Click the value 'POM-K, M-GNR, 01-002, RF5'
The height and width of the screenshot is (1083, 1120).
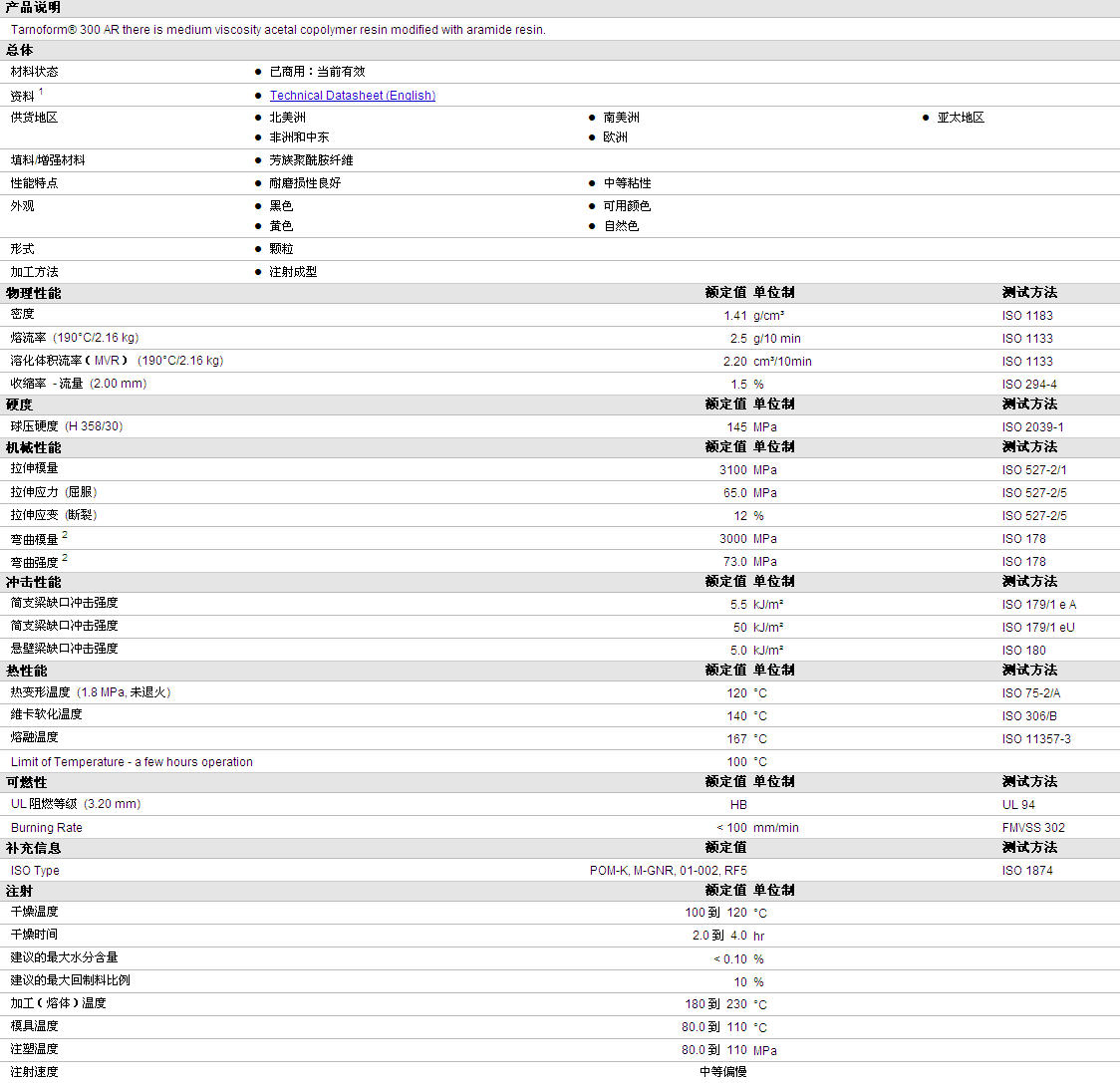[x=669, y=870]
